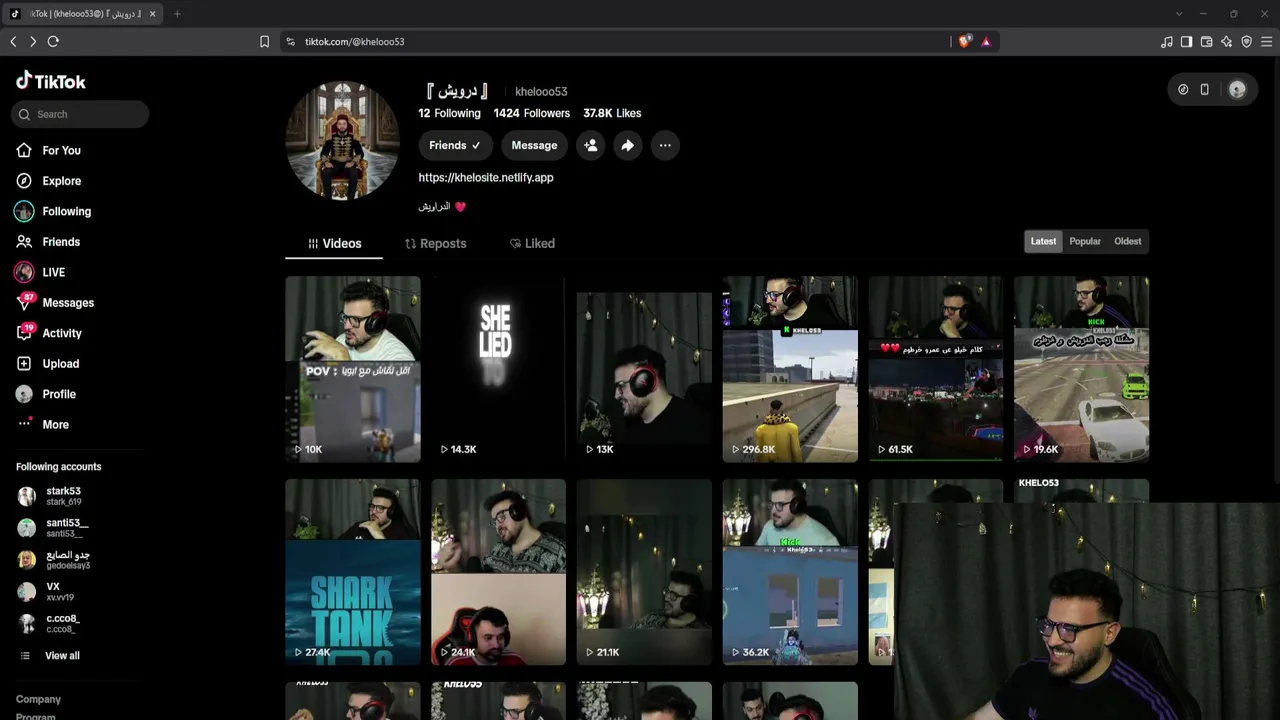Open the TikTok coins icon in header pill
Screen dimensions: 1280x720
pyautogui.click(x=1183, y=89)
